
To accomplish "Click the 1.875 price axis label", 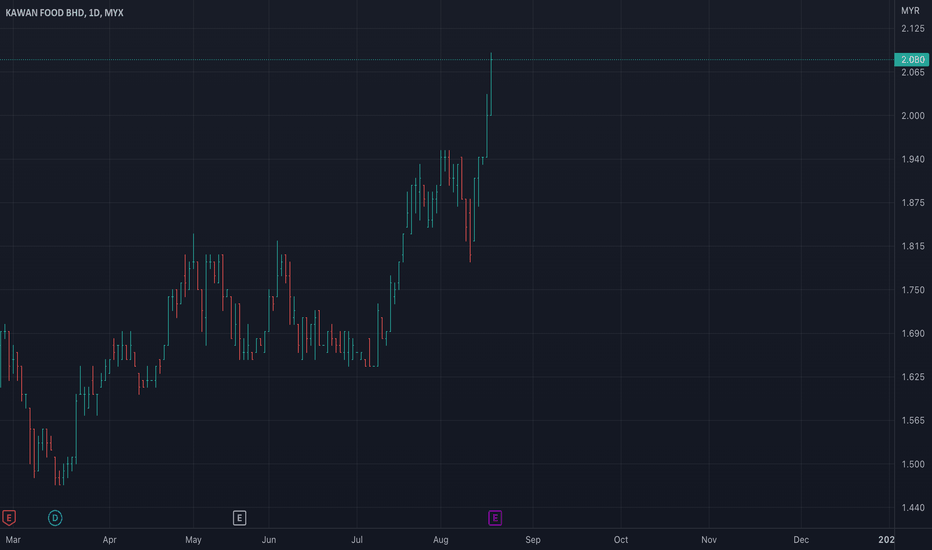I will tap(912, 203).
